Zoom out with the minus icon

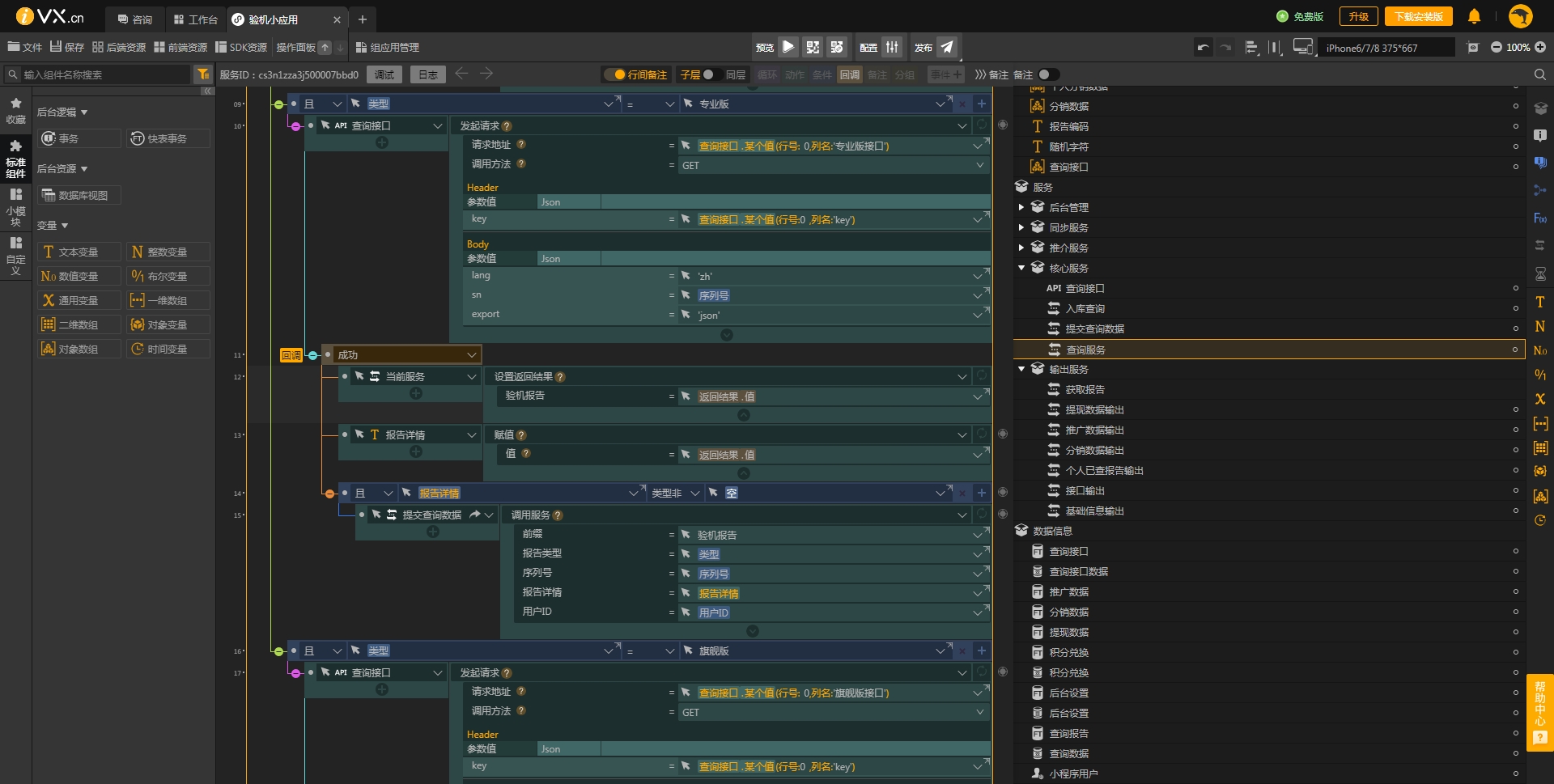(x=1497, y=48)
